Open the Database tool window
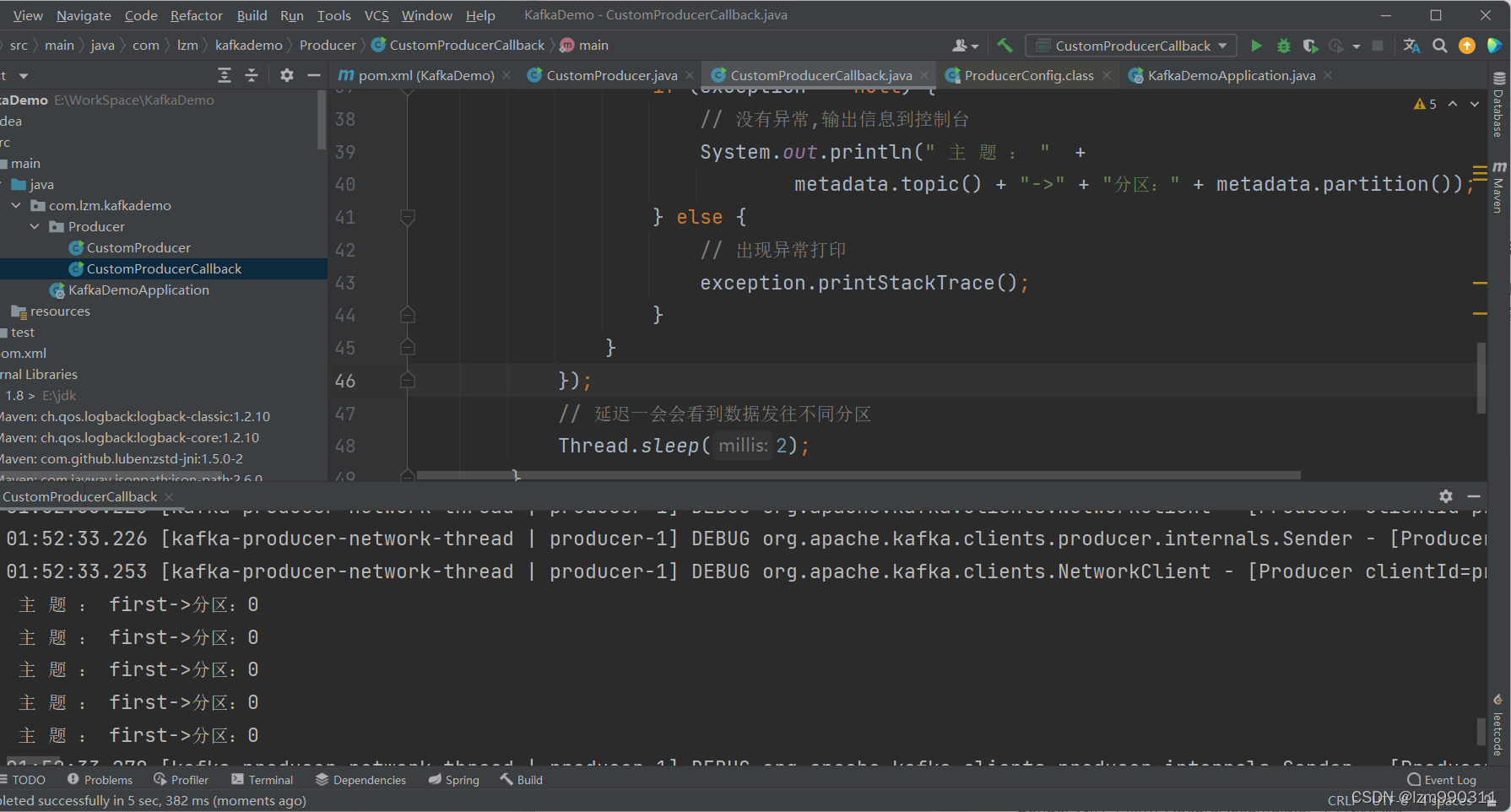The width and height of the screenshot is (1511, 812). tap(1499, 106)
